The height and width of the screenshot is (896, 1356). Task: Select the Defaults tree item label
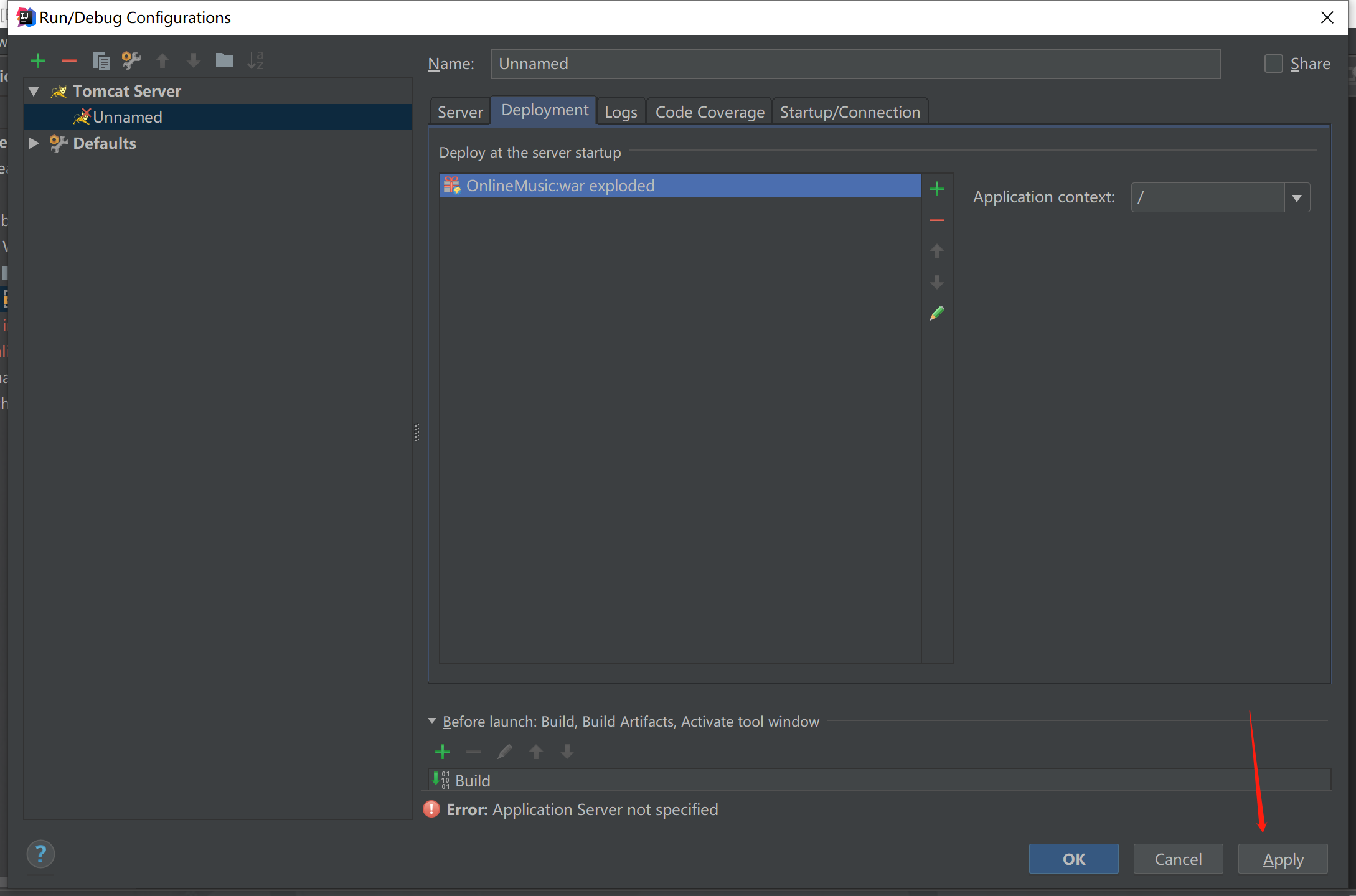(x=105, y=143)
